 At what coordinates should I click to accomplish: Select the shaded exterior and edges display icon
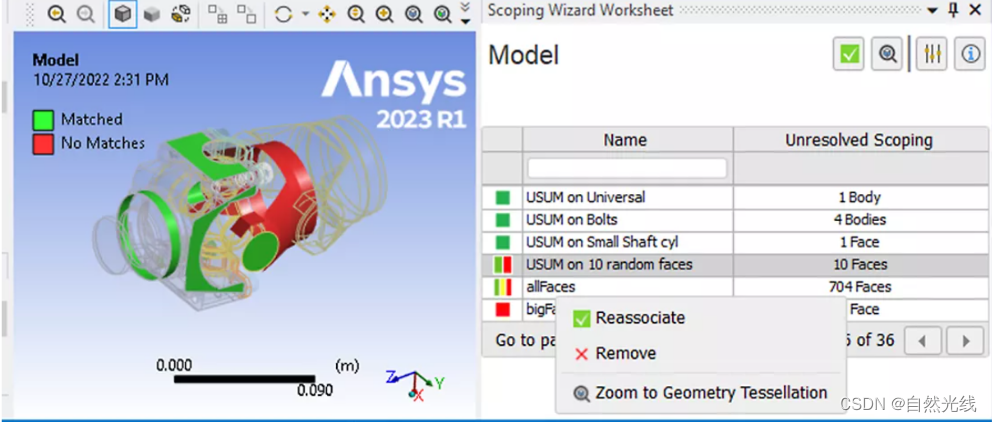coord(123,14)
